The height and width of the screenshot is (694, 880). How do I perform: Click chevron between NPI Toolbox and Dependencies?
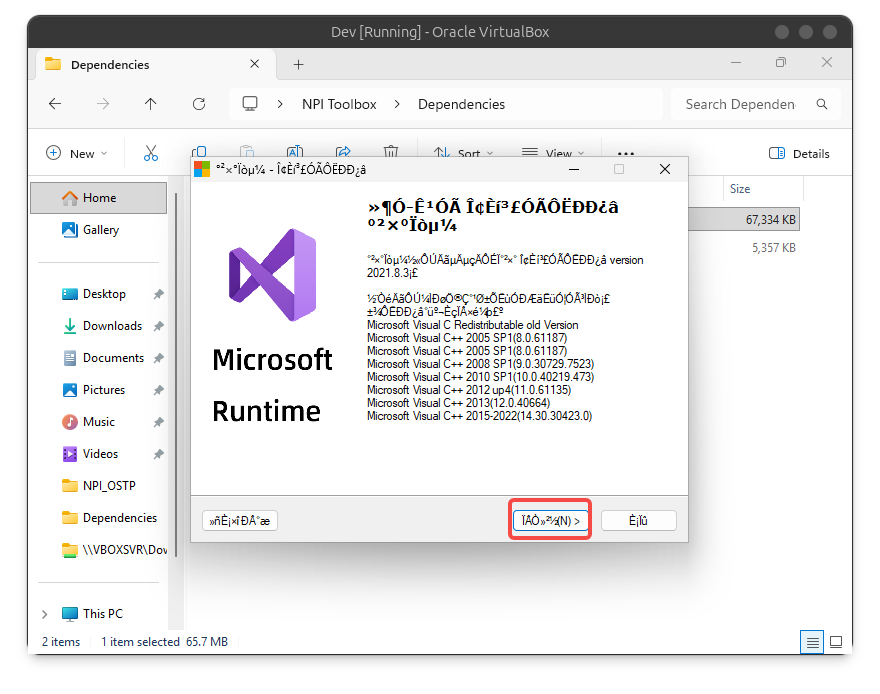point(397,104)
